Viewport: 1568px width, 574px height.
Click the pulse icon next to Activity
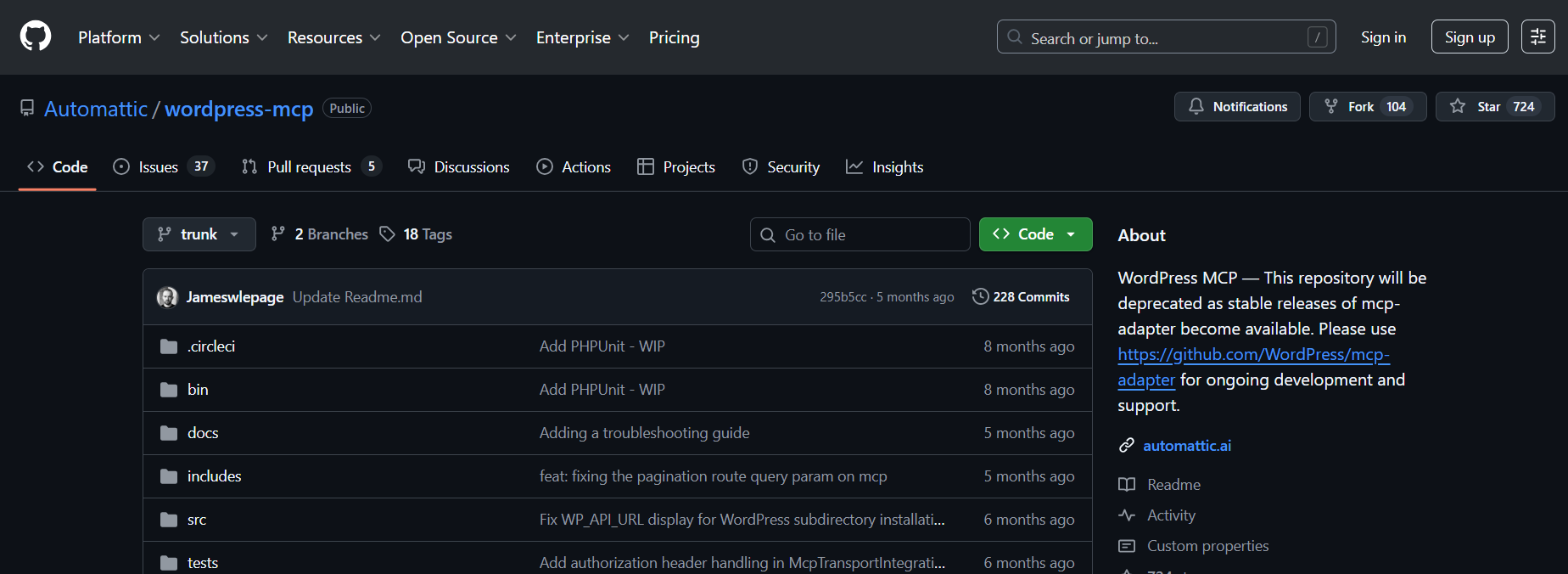[1127, 515]
